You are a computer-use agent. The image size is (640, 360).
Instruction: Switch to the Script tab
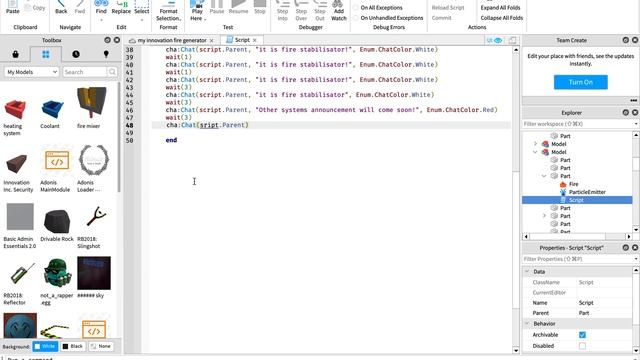(242, 40)
